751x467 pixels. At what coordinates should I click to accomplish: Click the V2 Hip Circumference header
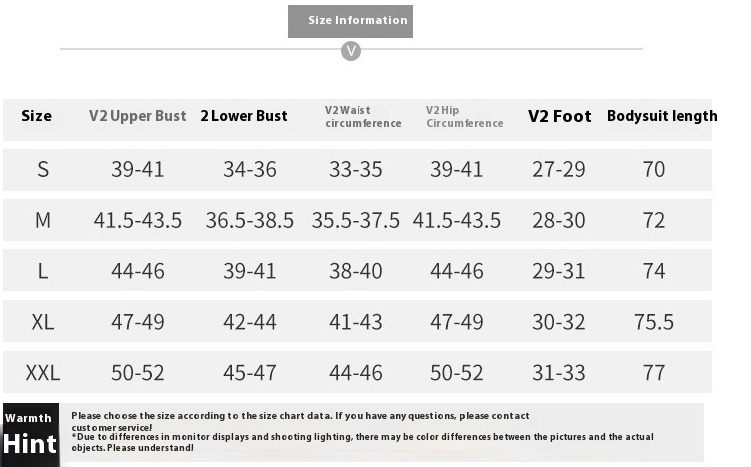click(465, 117)
